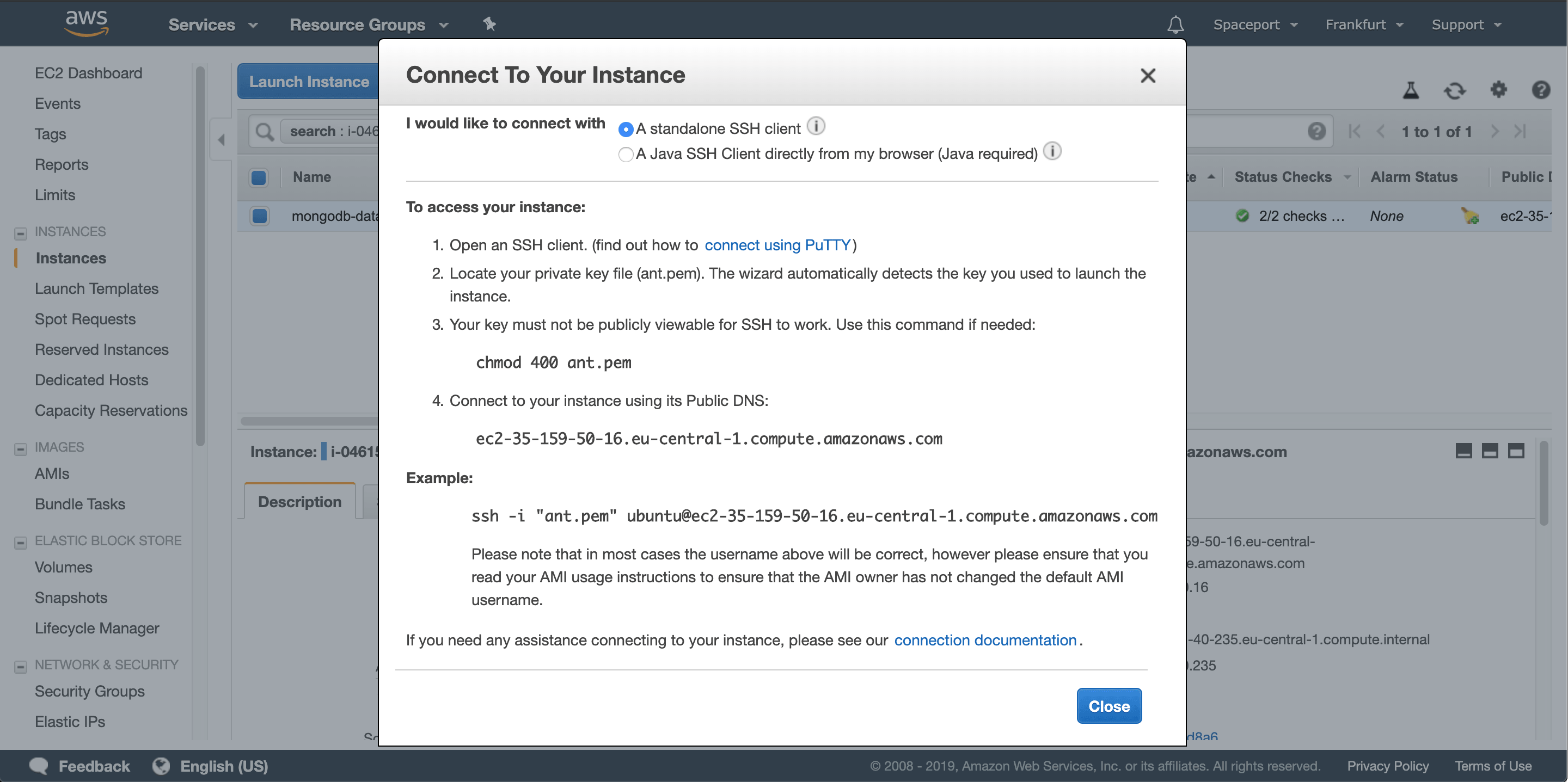
Task: Open the connect using PuTTY link
Action: (777, 245)
